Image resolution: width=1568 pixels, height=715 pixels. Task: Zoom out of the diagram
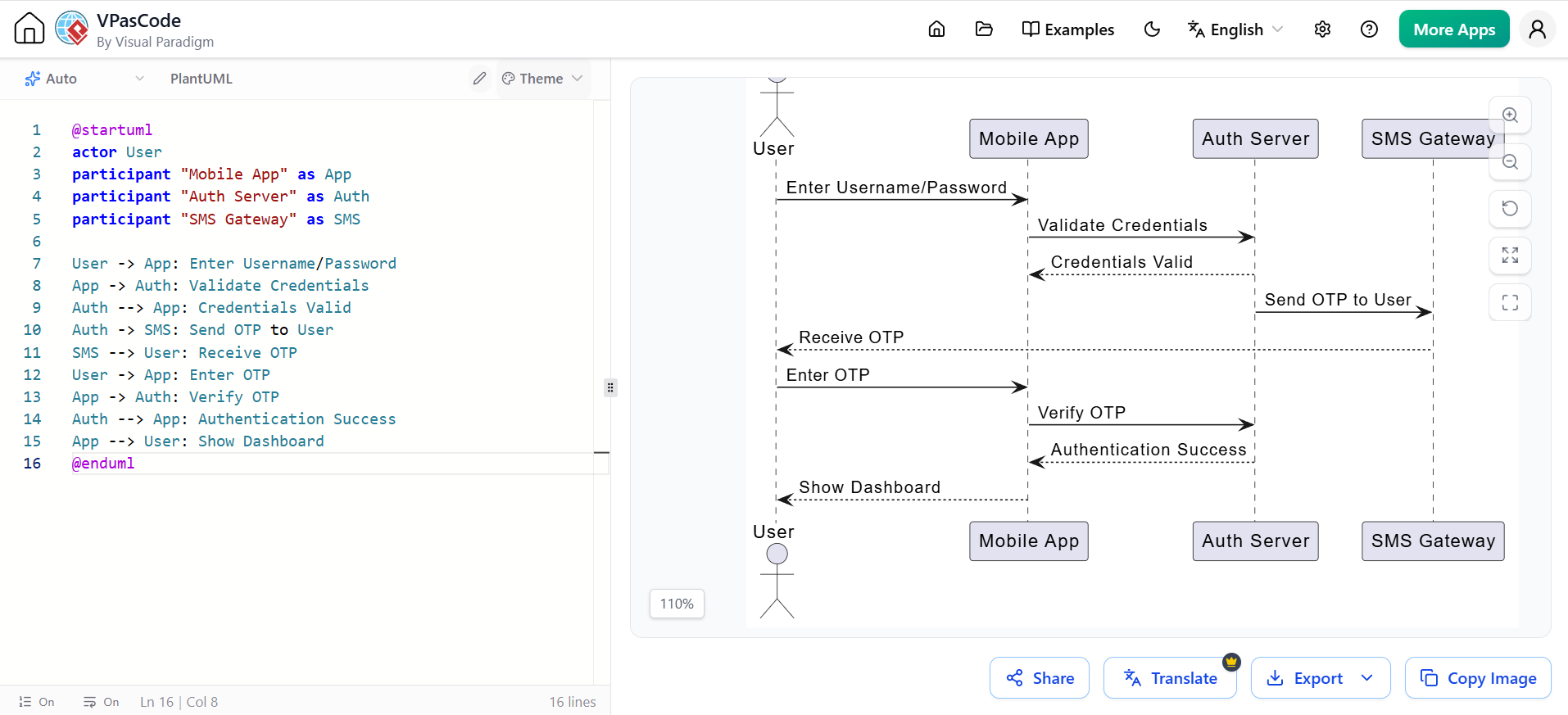coord(1510,162)
